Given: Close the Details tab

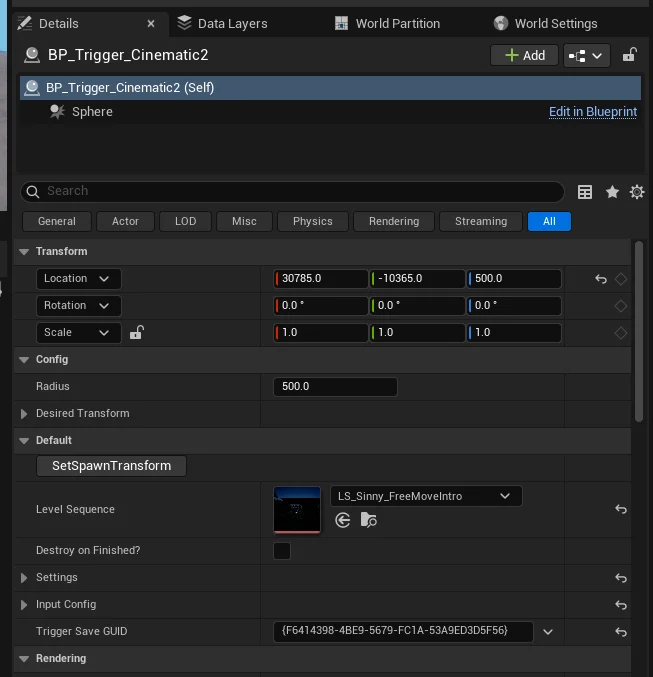Looking at the screenshot, I should click(x=151, y=24).
